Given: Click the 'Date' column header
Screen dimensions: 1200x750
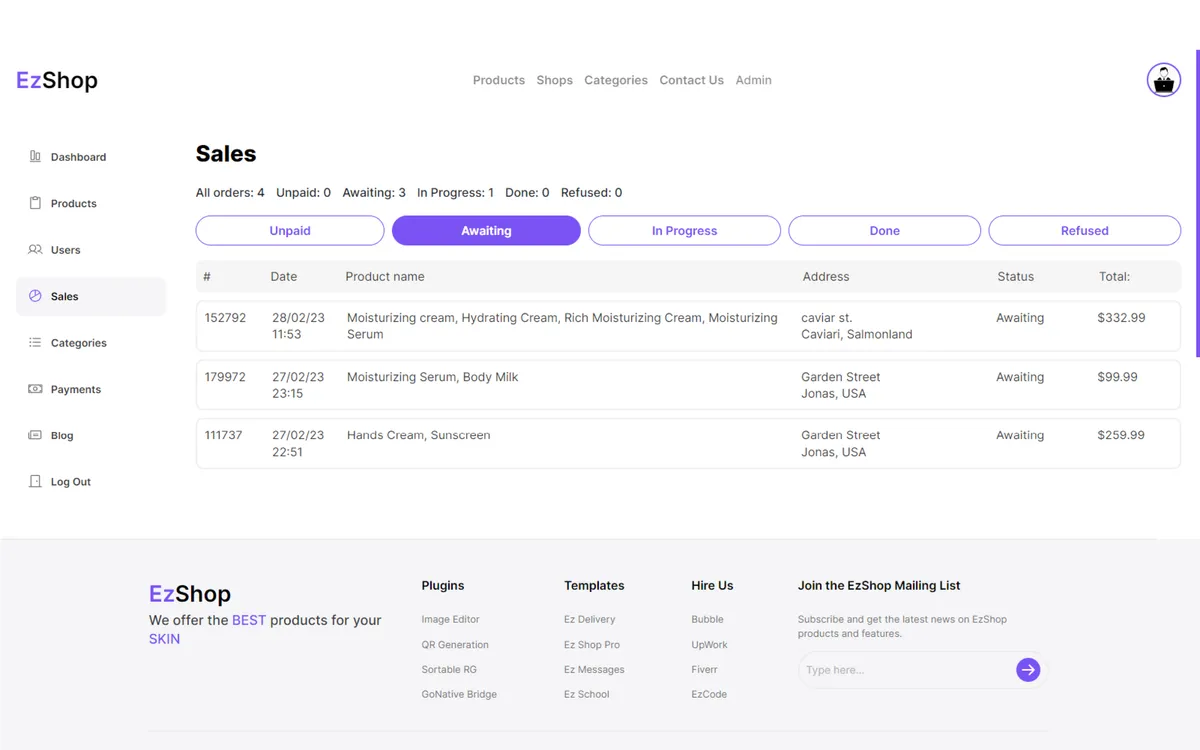Looking at the screenshot, I should [283, 276].
